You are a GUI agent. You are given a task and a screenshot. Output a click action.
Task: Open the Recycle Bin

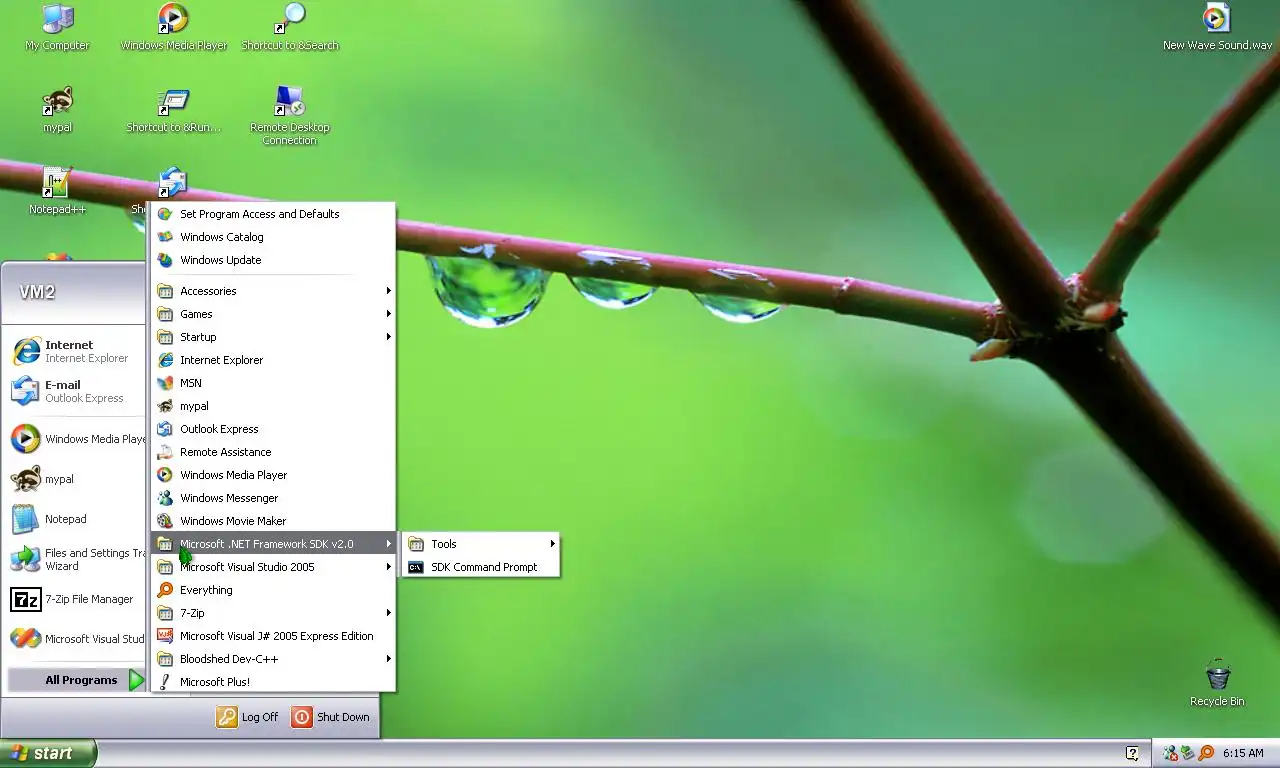[x=1217, y=675]
